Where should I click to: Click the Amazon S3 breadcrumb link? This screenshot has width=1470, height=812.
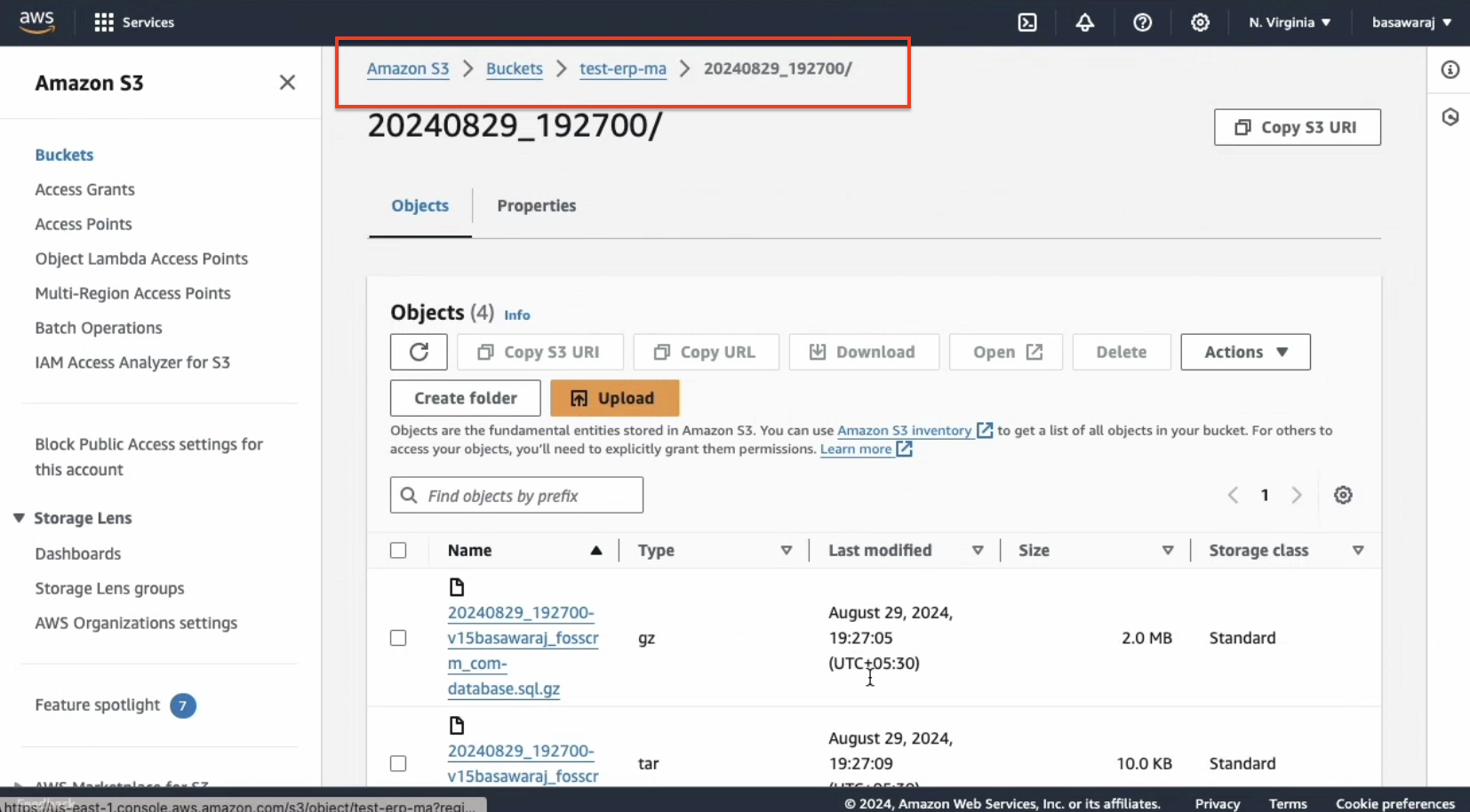click(x=408, y=68)
